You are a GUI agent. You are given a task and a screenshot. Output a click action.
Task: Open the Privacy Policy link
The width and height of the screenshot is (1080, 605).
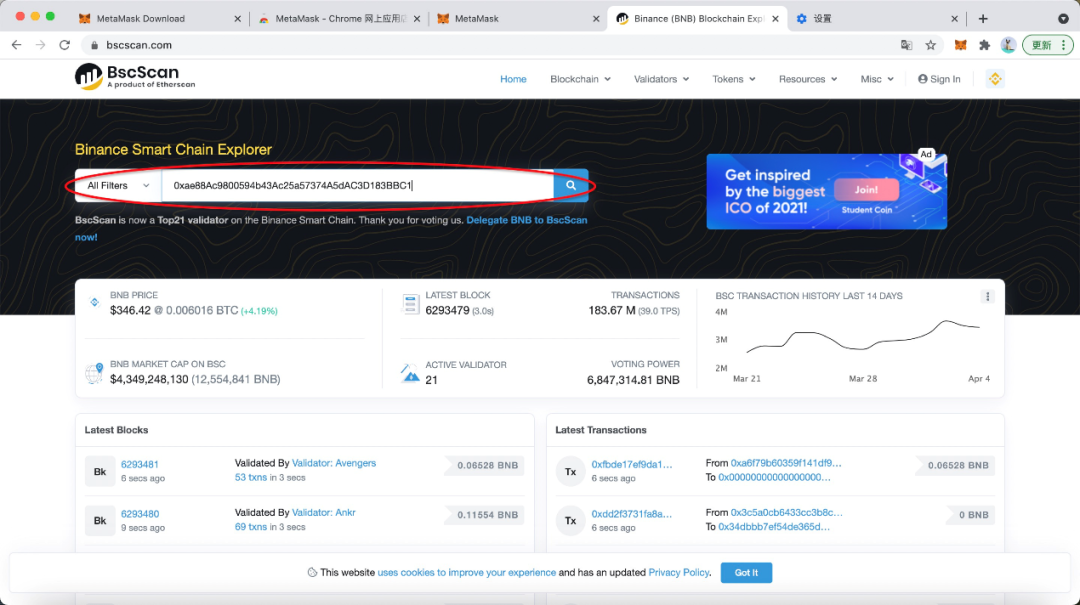(678, 573)
